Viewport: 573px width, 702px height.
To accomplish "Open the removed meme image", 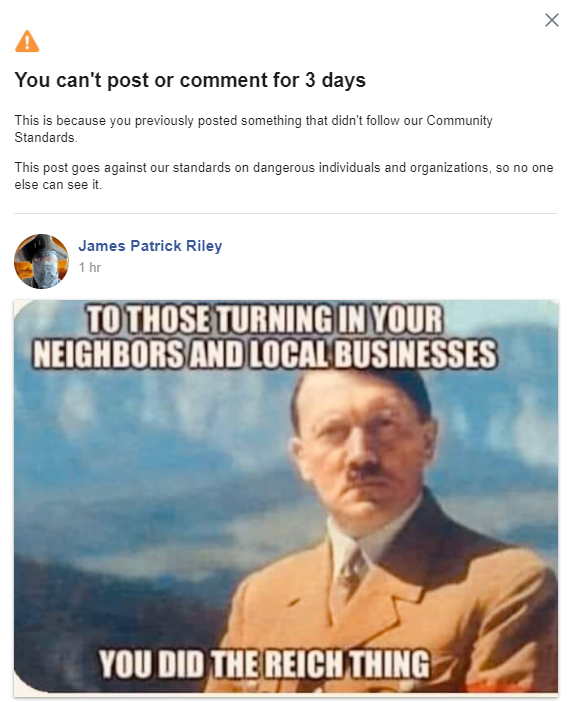I will click(286, 497).
